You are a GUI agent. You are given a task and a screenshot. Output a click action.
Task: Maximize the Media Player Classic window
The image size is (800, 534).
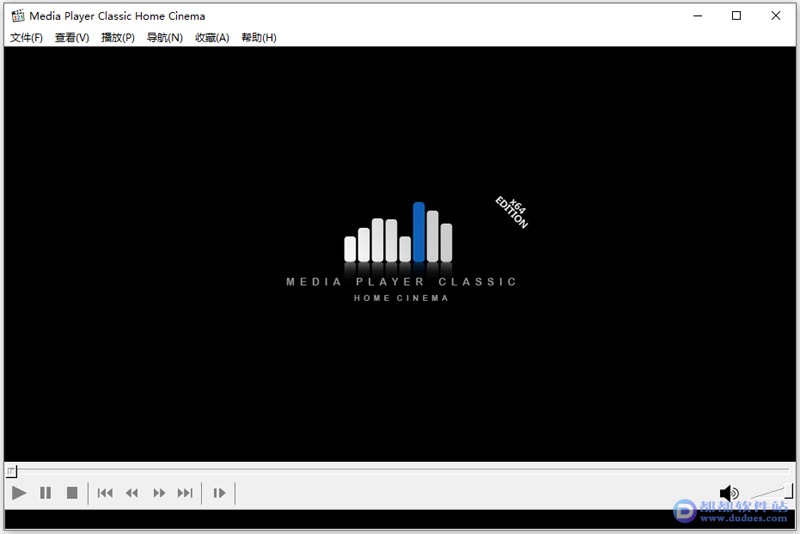click(736, 16)
